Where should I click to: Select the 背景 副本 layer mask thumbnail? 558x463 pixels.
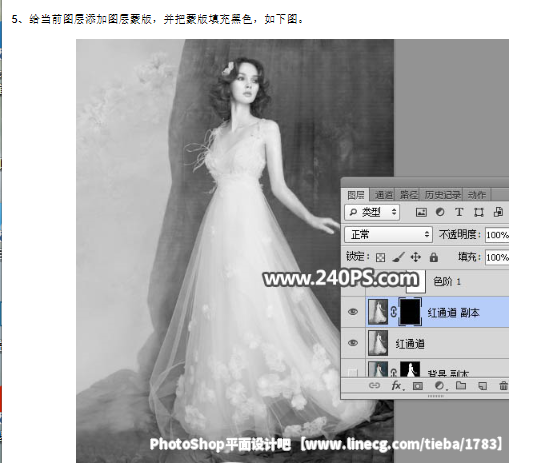click(x=410, y=370)
